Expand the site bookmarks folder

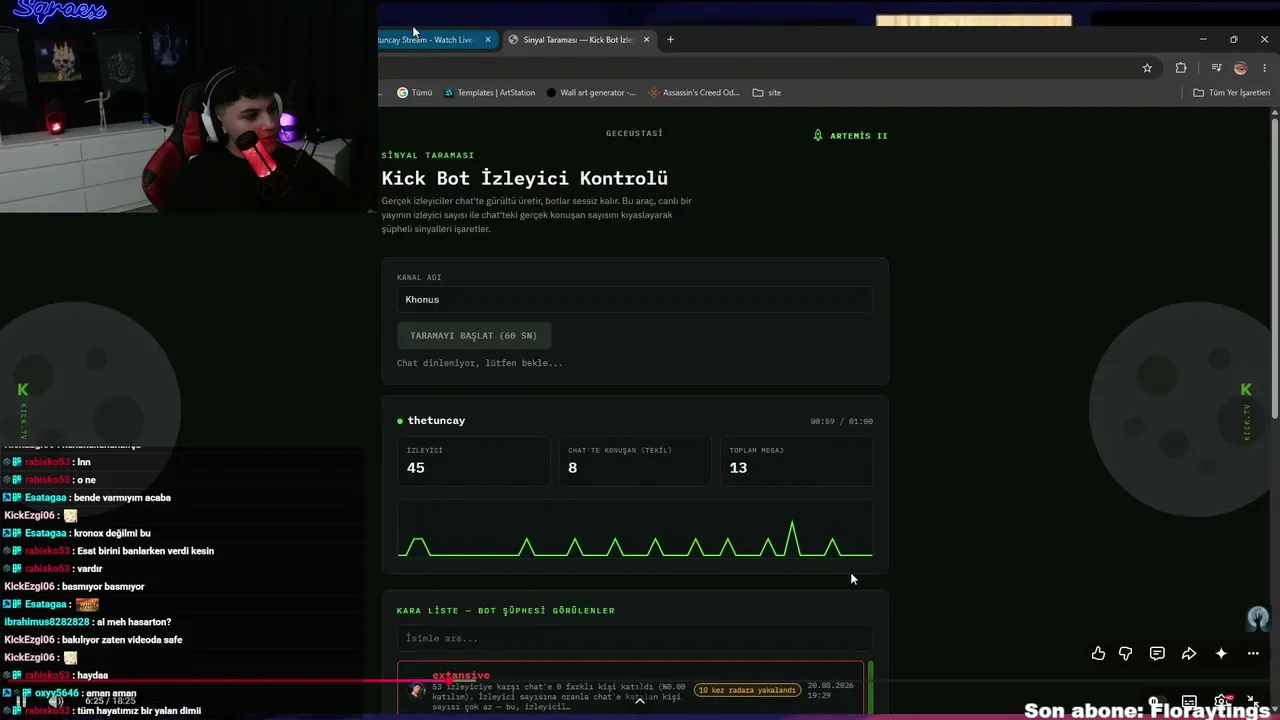[x=767, y=93]
